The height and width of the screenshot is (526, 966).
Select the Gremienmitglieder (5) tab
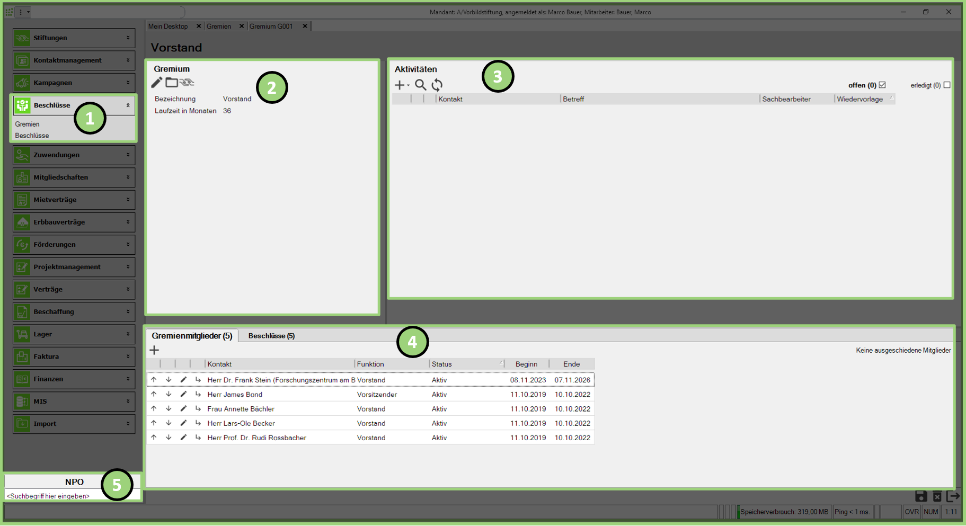coord(192,336)
